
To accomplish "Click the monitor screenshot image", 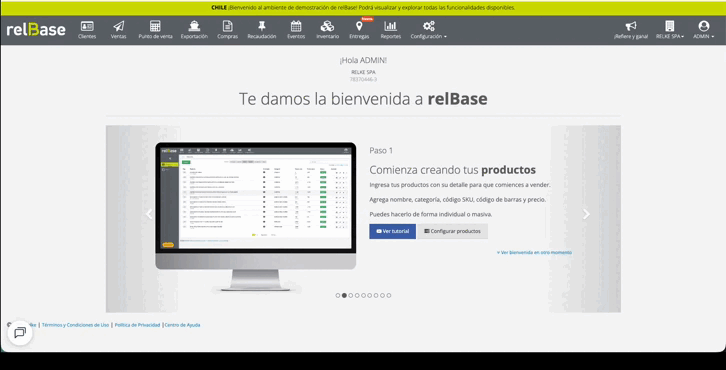I will coord(256,216).
